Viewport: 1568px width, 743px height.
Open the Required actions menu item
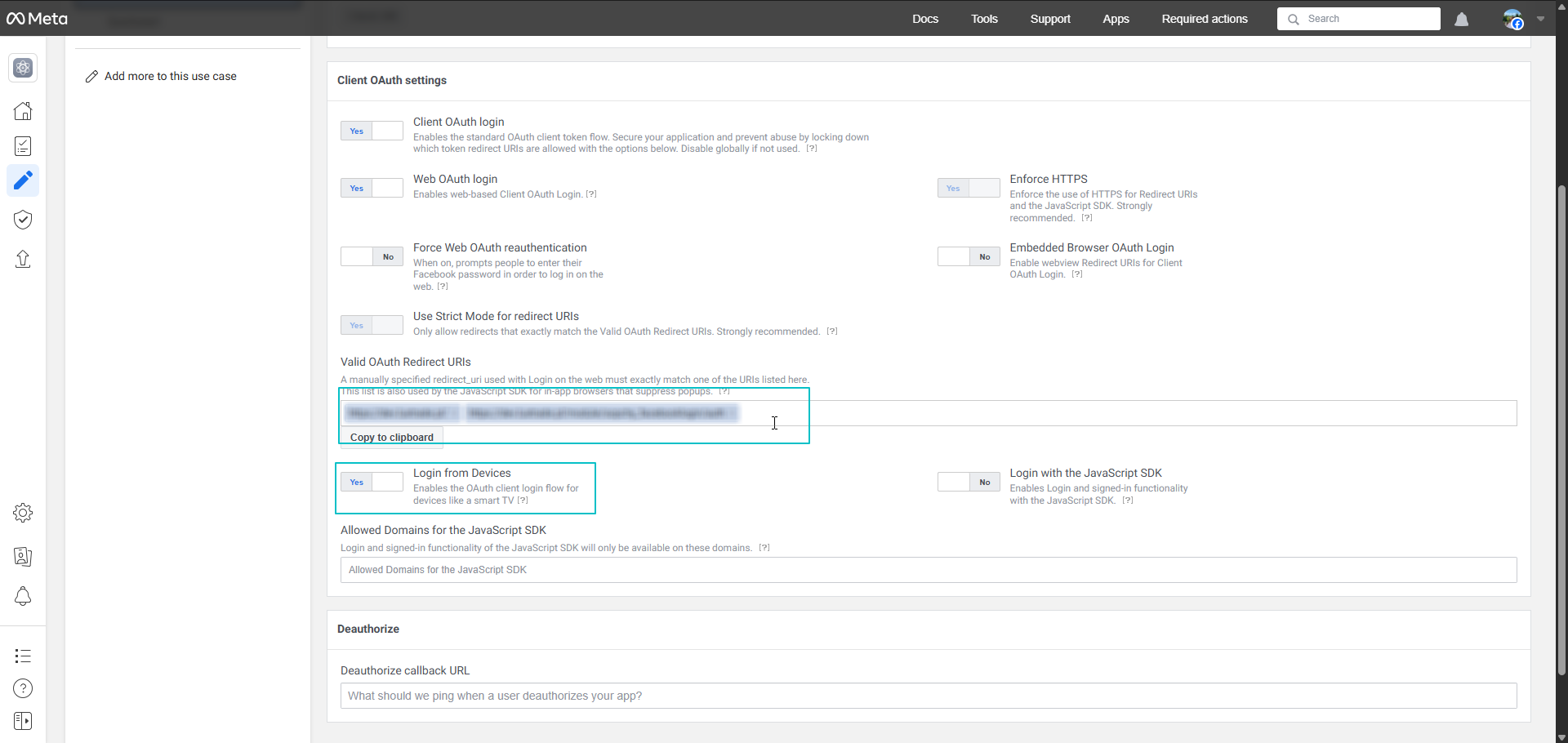point(1204,19)
